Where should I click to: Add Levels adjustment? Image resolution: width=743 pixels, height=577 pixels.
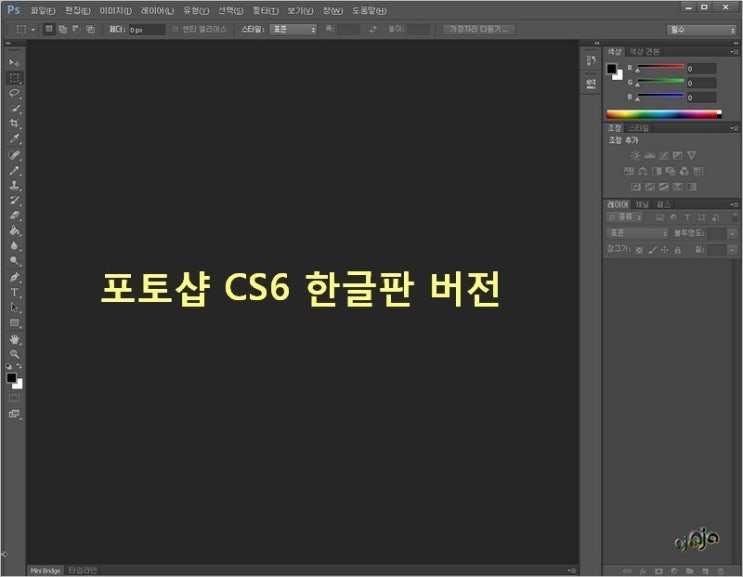650,155
